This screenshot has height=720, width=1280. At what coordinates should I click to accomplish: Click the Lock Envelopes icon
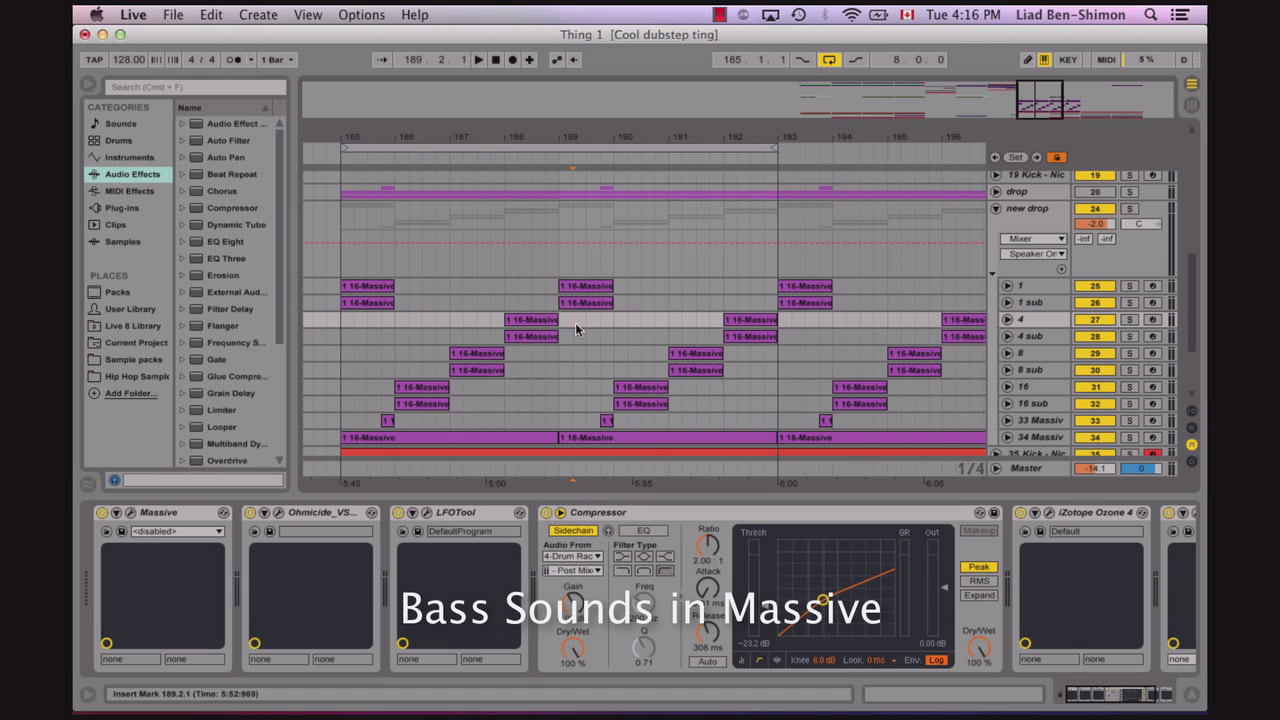click(x=1056, y=158)
